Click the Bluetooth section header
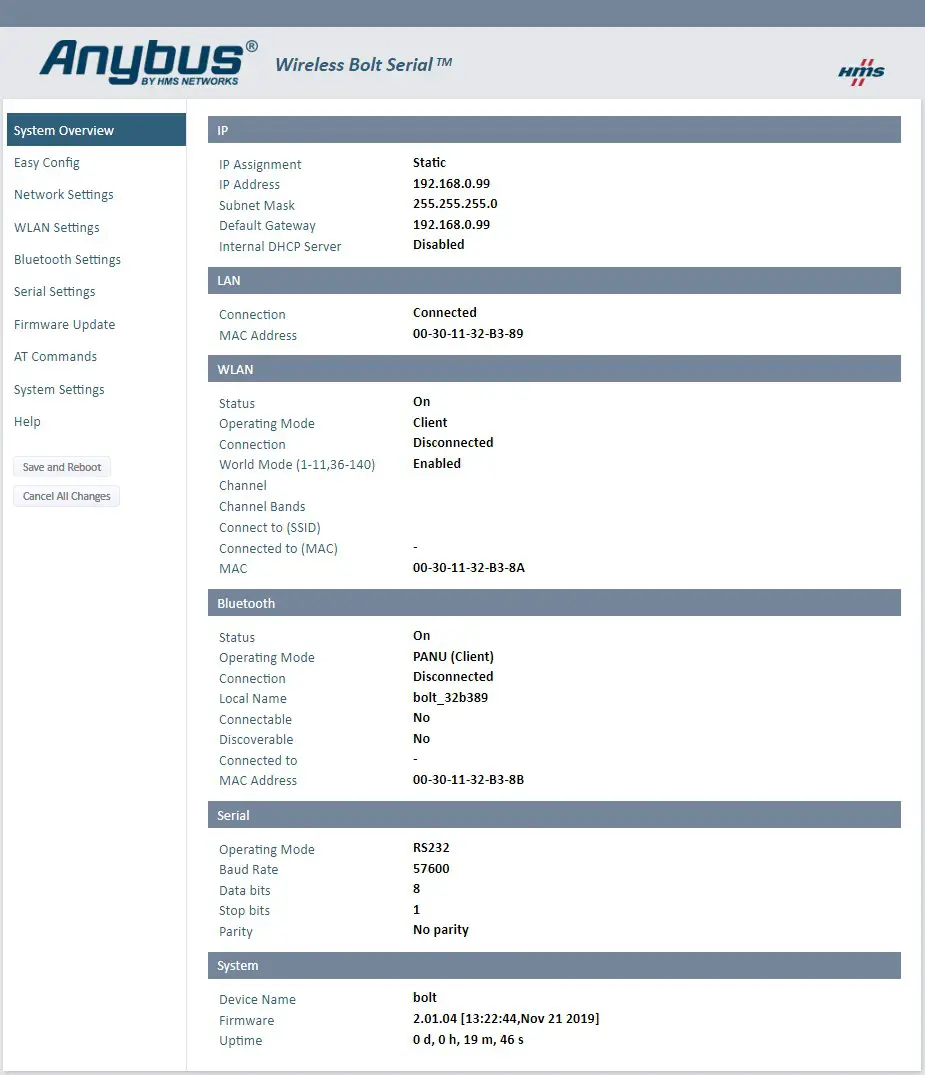925x1075 pixels. pos(554,603)
